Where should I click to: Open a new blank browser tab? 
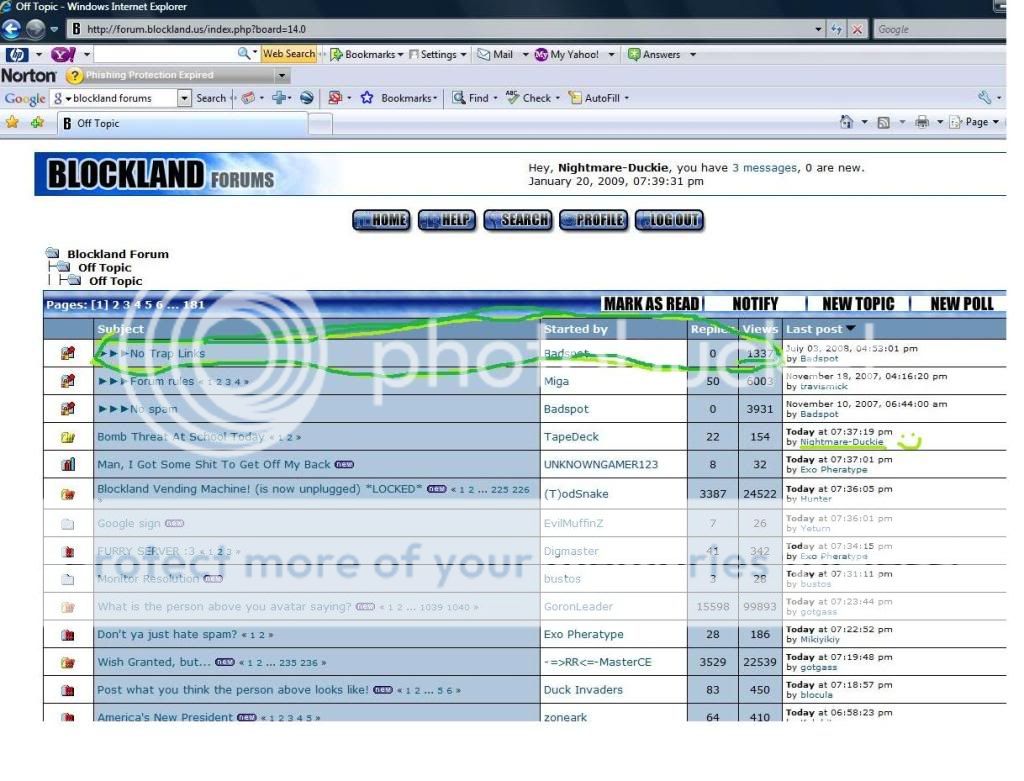(x=320, y=123)
